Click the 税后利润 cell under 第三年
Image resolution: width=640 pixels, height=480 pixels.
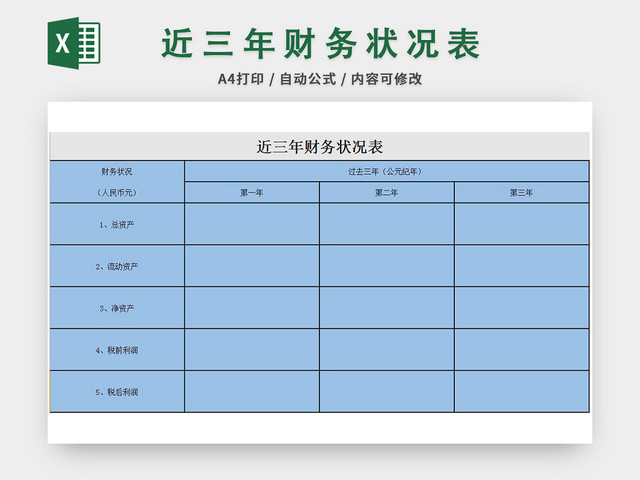(x=522, y=391)
